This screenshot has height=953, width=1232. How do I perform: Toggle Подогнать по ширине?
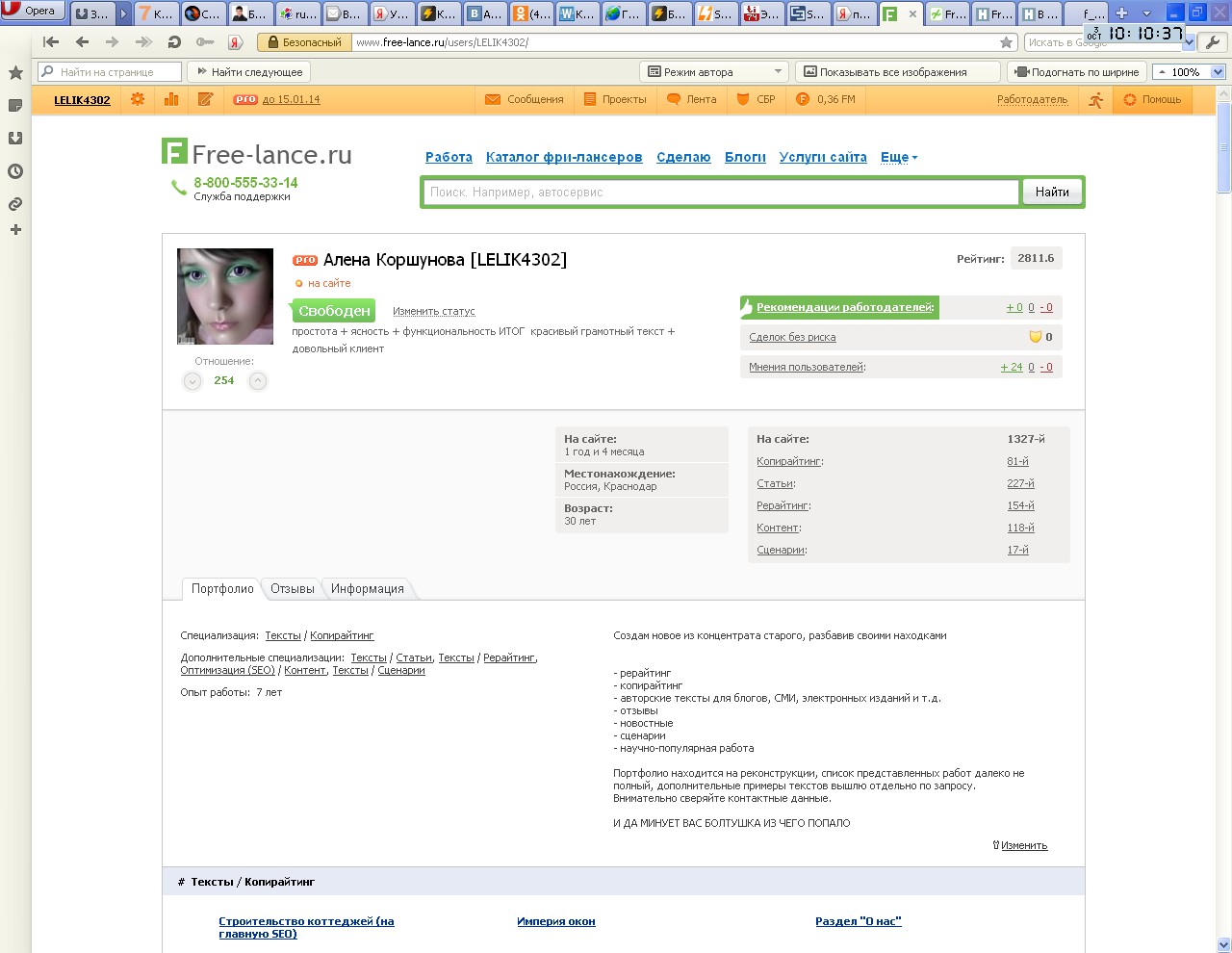[x=1077, y=72]
